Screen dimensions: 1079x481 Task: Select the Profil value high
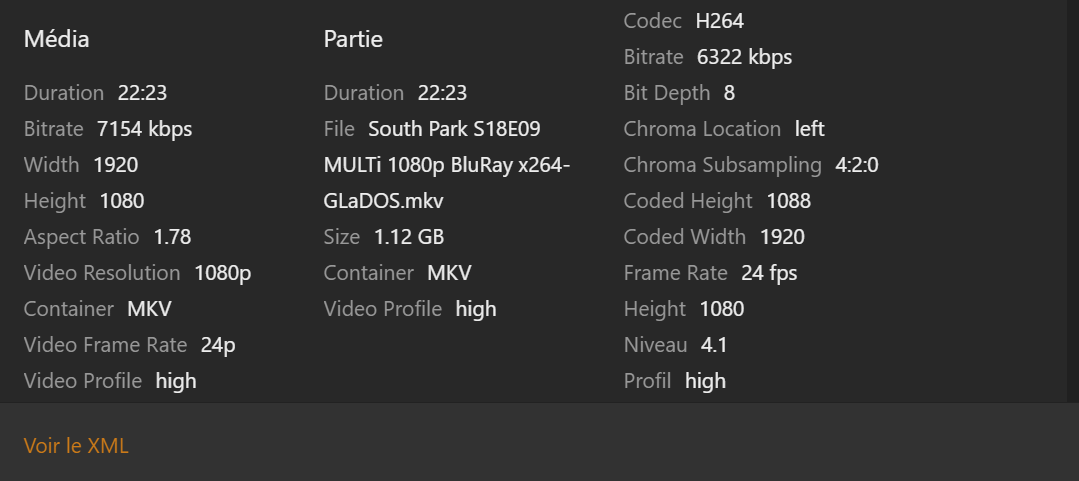click(x=705, y=381)
